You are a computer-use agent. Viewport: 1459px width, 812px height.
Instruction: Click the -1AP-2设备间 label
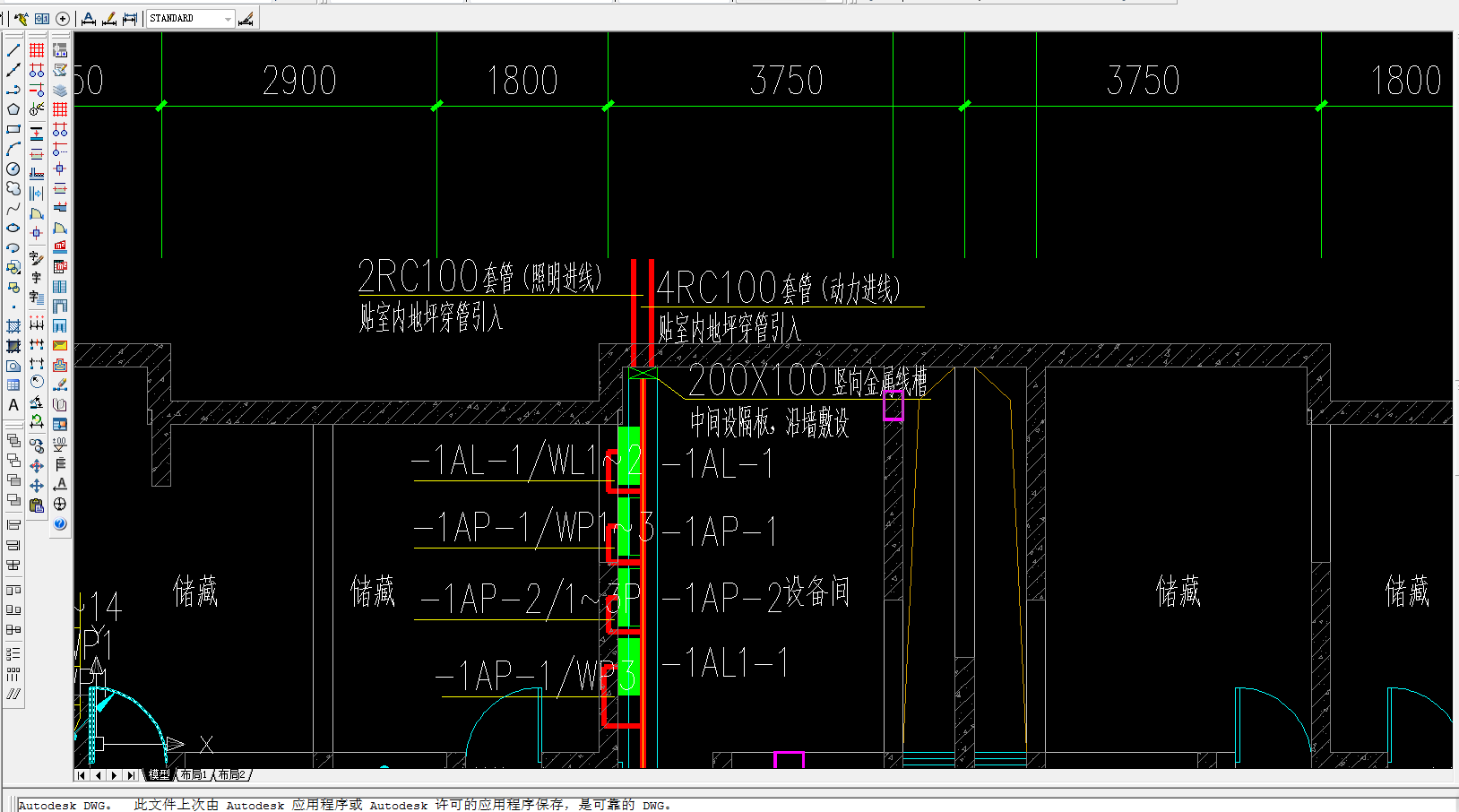point(755,595)
